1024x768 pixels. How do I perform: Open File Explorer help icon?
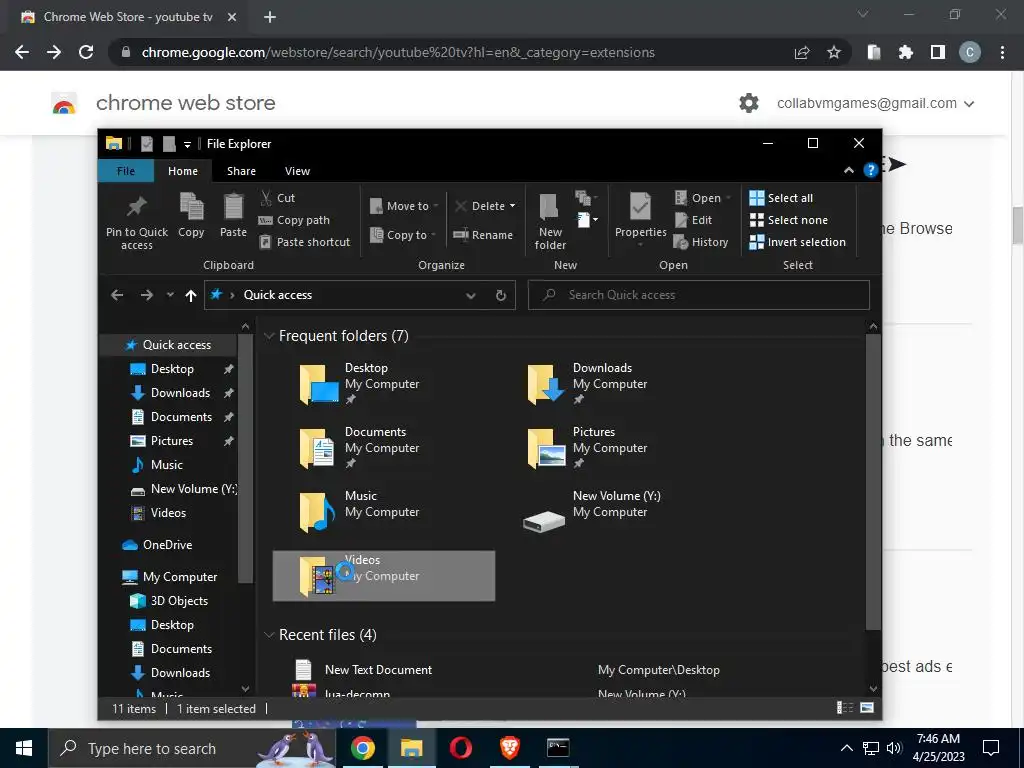coord(870,170)
